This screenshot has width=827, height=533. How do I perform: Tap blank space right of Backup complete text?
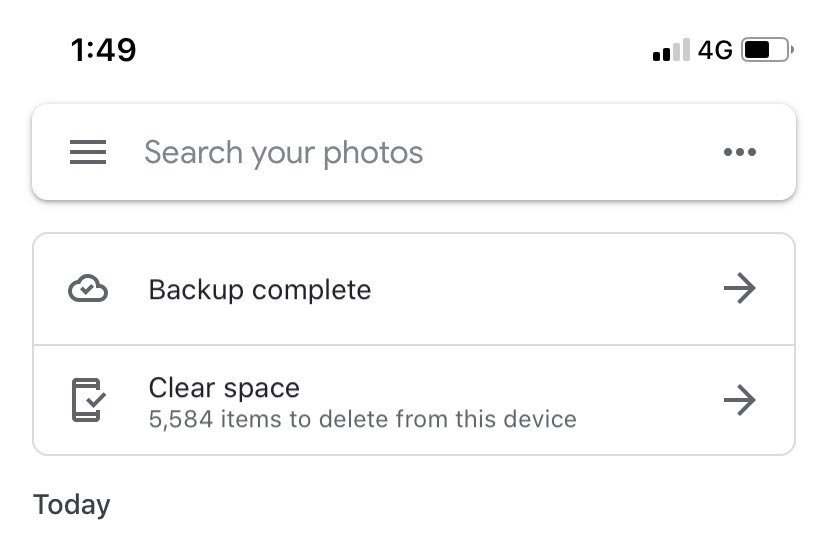click(543, 289)
